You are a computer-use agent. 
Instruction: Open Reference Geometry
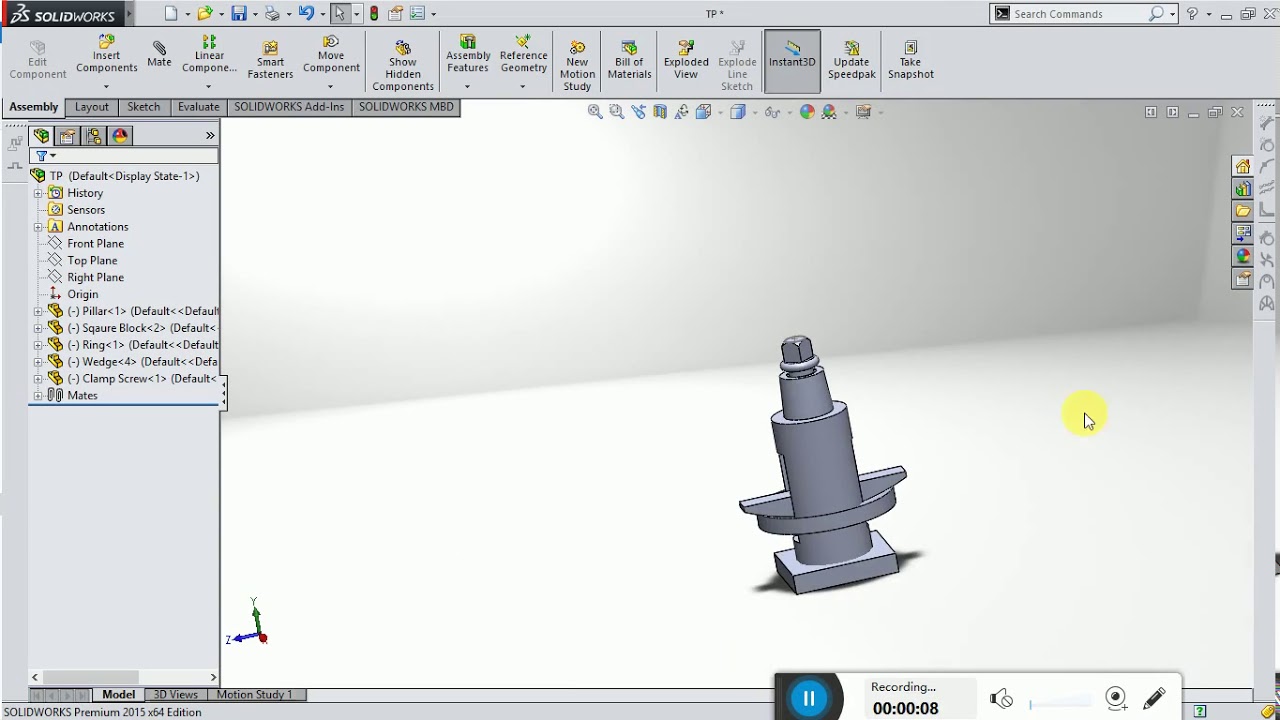[523, 55]
